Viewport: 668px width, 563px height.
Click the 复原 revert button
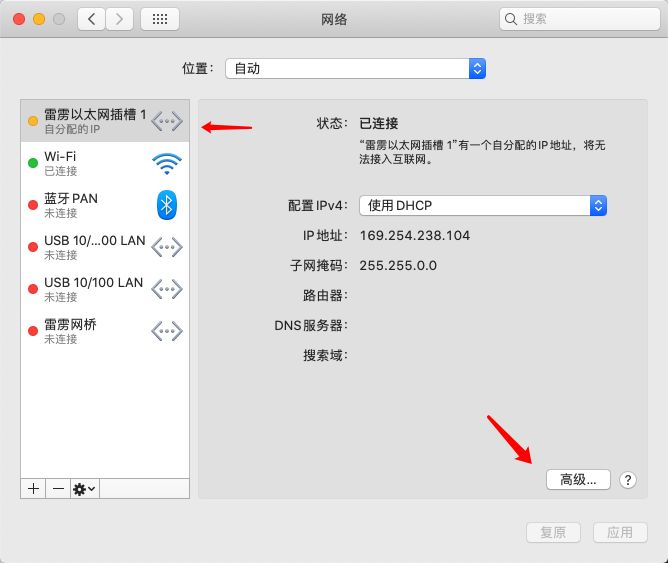(x=553, y=532)
